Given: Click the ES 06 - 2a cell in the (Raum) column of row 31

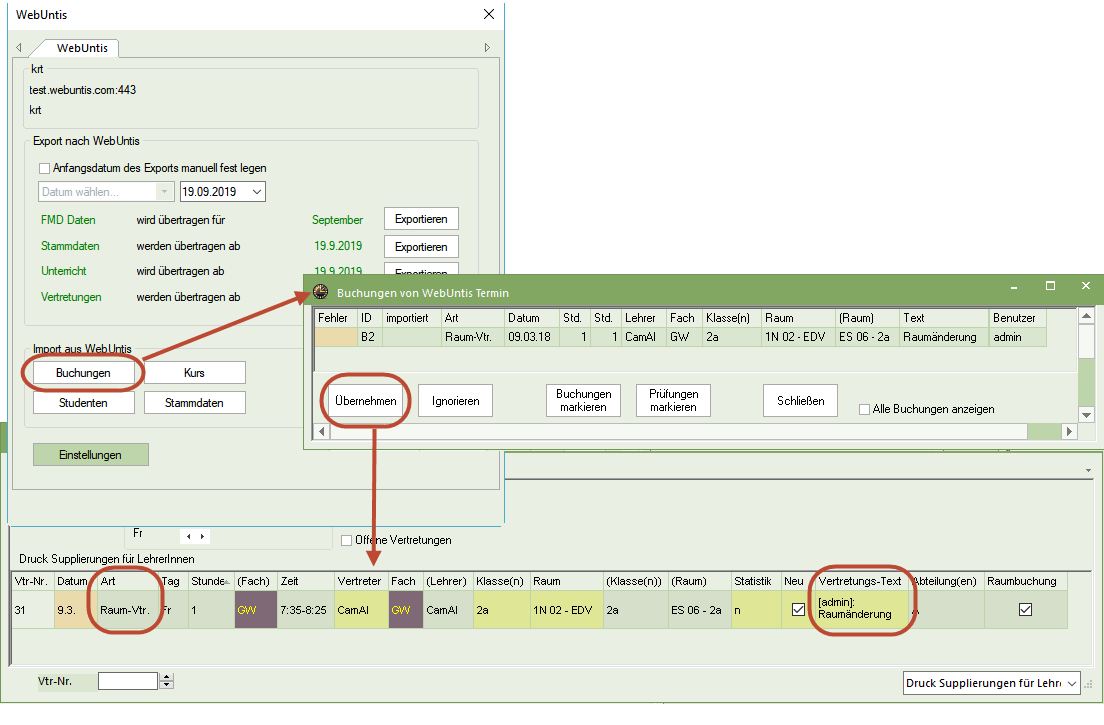Looking at the screenshot, I should (699, 610).
